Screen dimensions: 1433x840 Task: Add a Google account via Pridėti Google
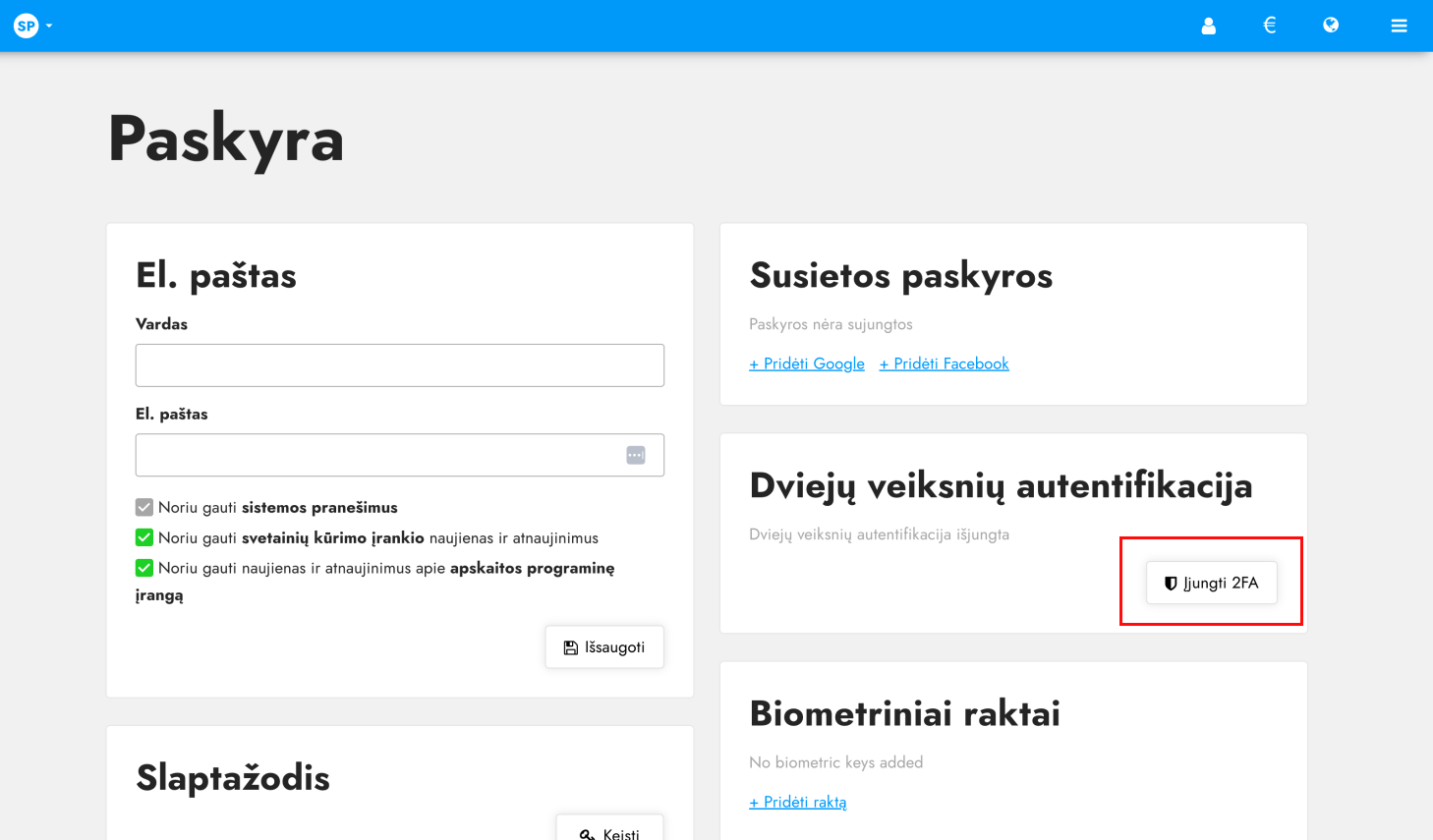click(806, 364)
